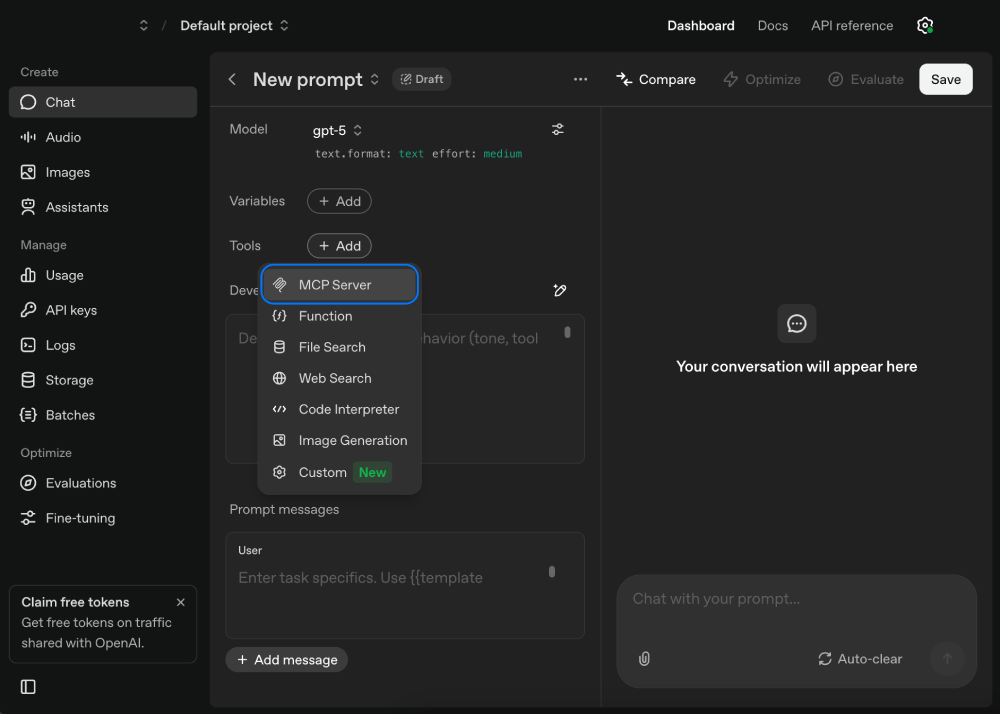Click the medium effort value
1000x714 pixels.
click(x=503, y=154)
